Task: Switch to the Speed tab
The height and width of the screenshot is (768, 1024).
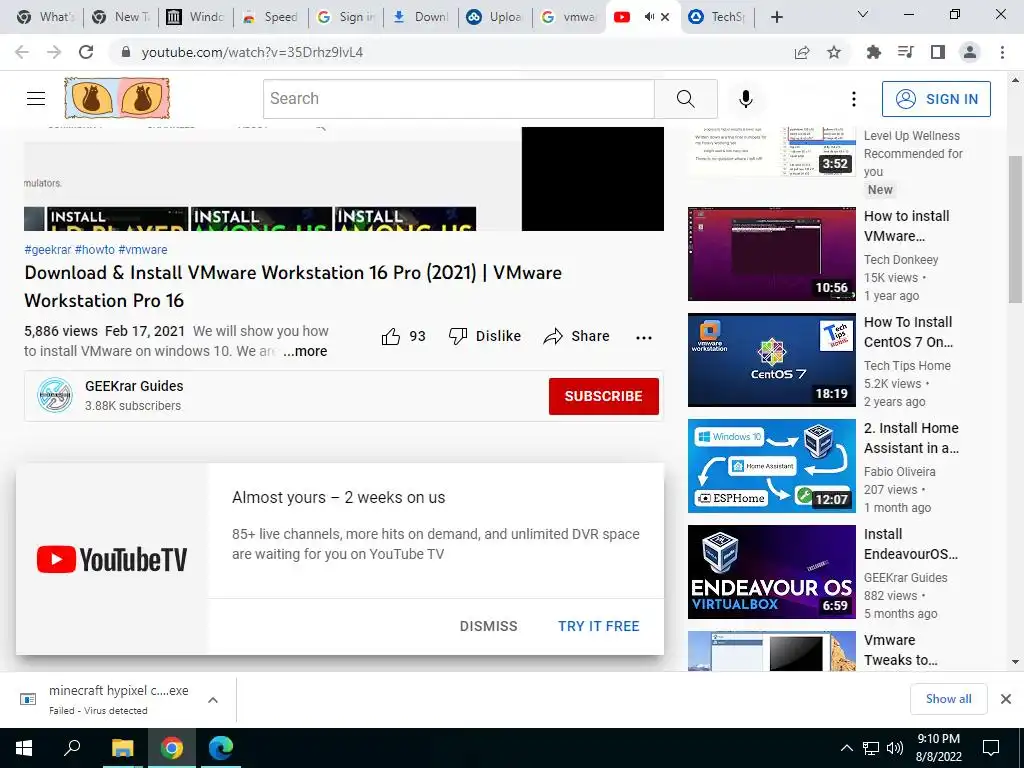Action: [270, 17]
